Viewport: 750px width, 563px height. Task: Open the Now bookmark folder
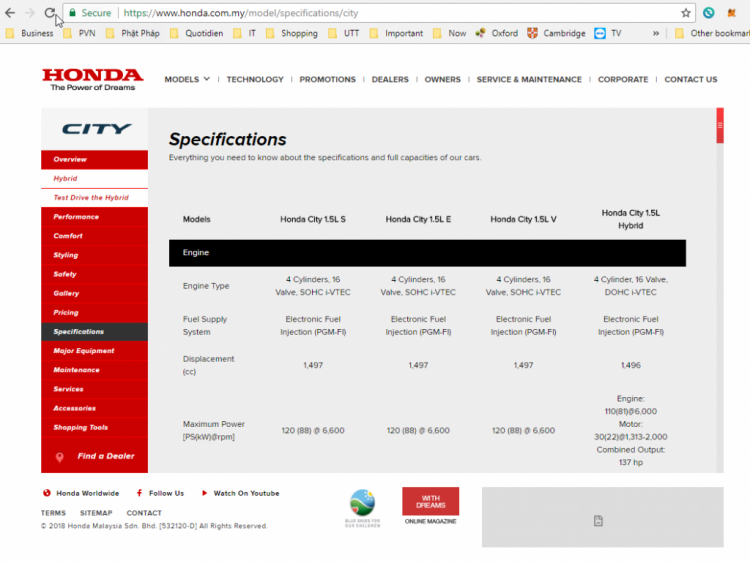[449, 33]
